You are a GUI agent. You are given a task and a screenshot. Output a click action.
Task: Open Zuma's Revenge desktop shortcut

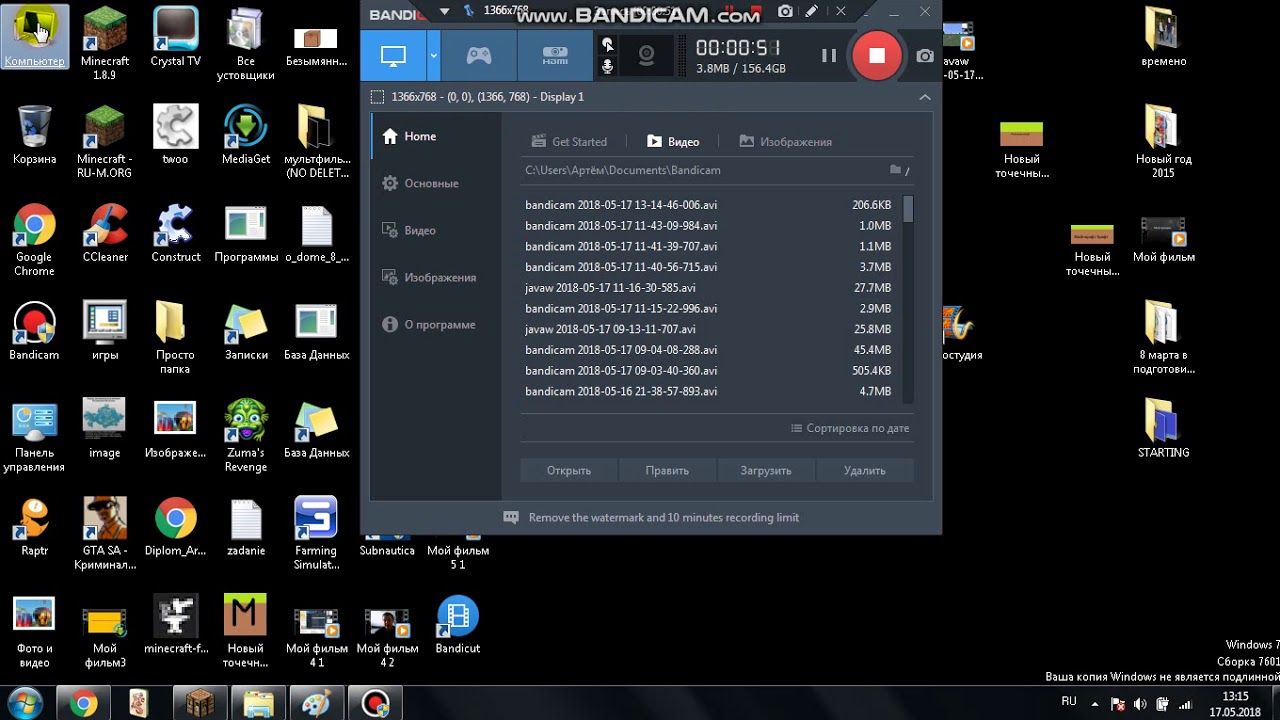click(x=246, y=436)
